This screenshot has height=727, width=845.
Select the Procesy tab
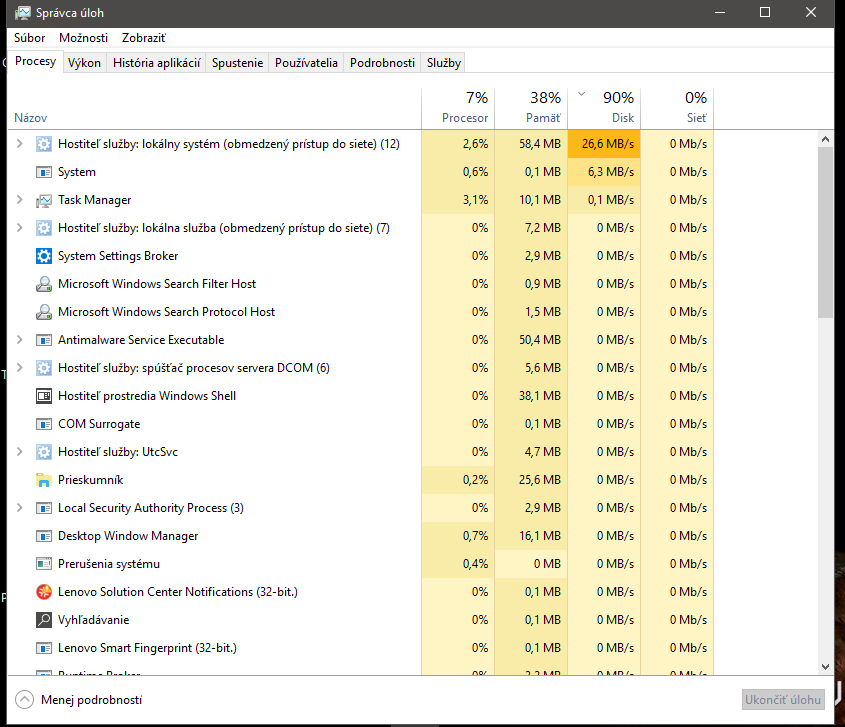click(x=36, y=61)
